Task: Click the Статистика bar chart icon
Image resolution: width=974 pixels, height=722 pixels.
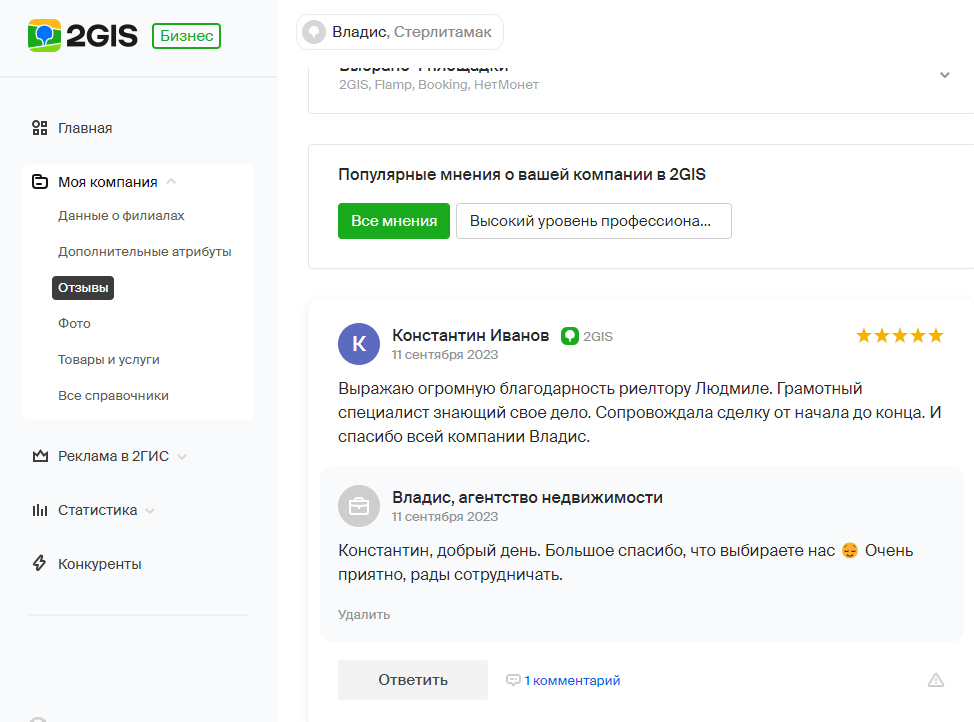Action: tap(40, 510)
